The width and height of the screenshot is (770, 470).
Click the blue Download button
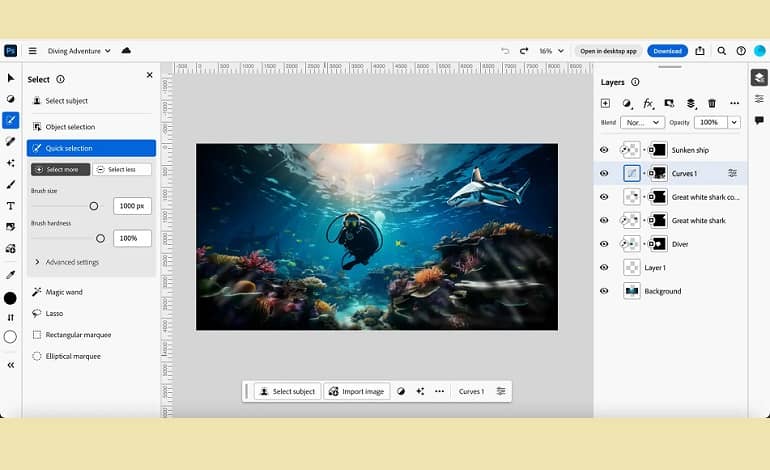(x=667, y=51)
